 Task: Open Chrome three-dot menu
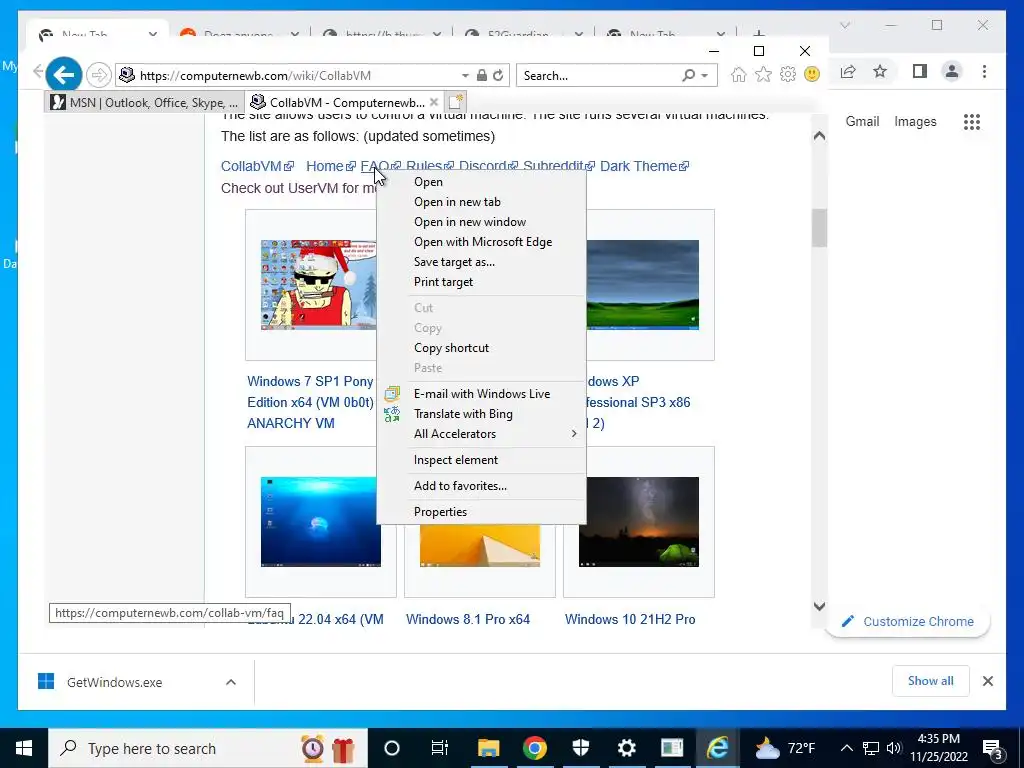[984, 72]
